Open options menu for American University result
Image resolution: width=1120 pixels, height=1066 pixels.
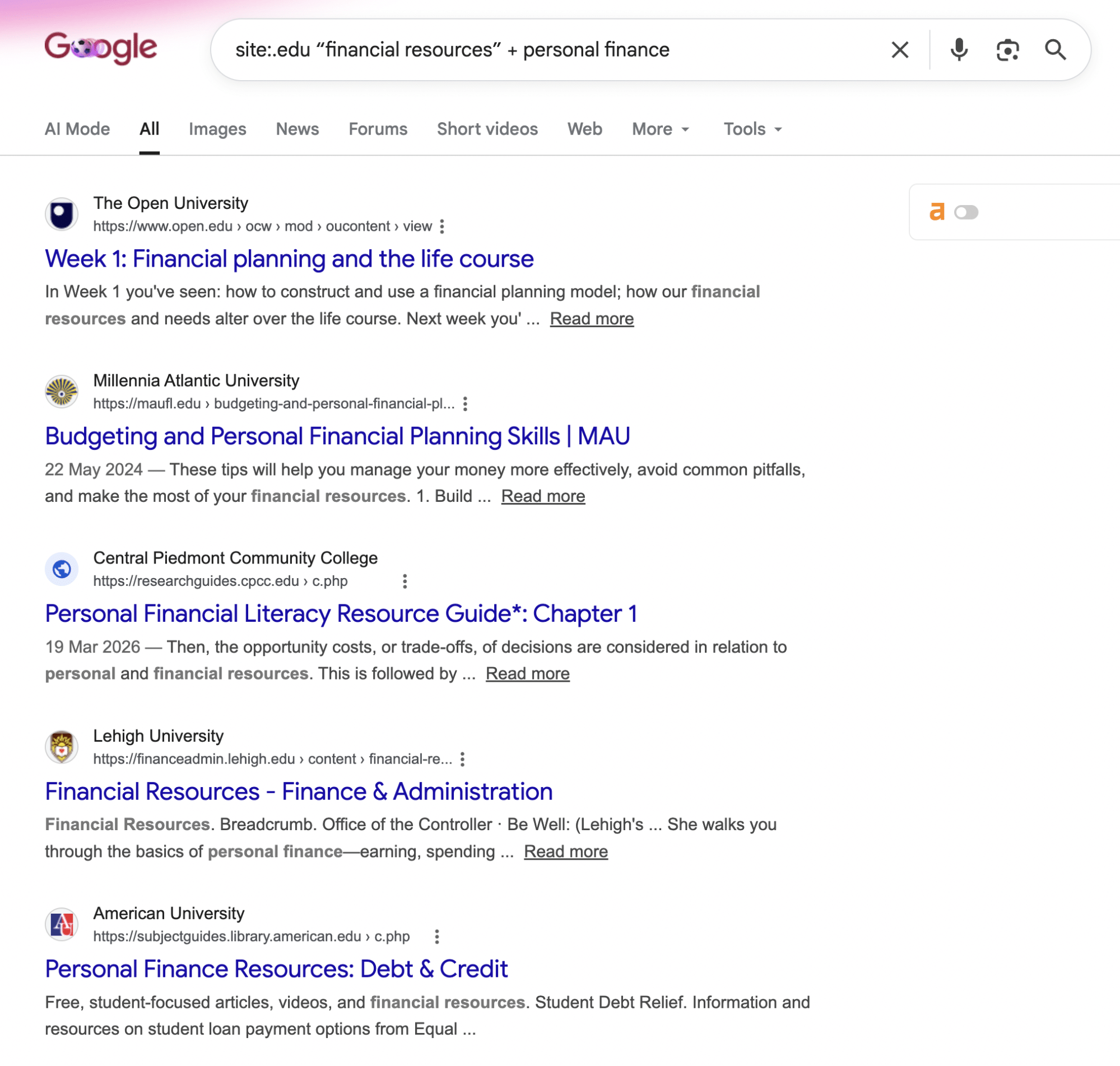coord(437,937)
